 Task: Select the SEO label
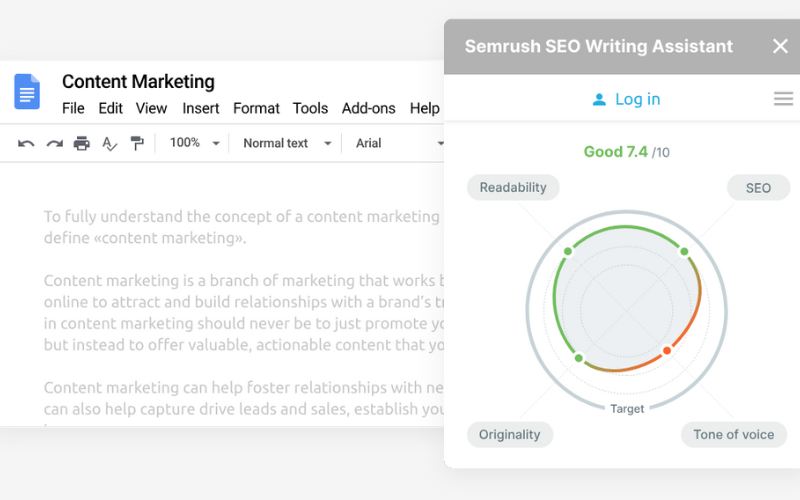pyautogui.click(x=758, y=187)
